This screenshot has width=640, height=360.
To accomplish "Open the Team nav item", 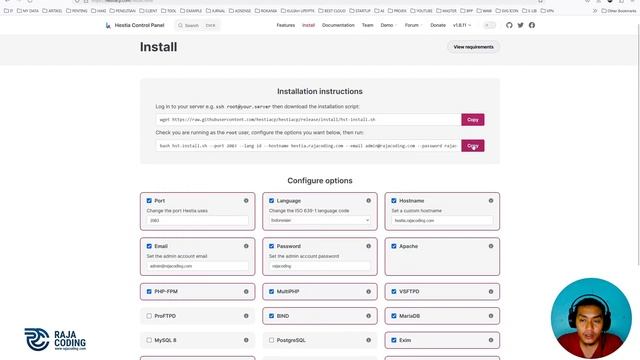I will point(367,25).
